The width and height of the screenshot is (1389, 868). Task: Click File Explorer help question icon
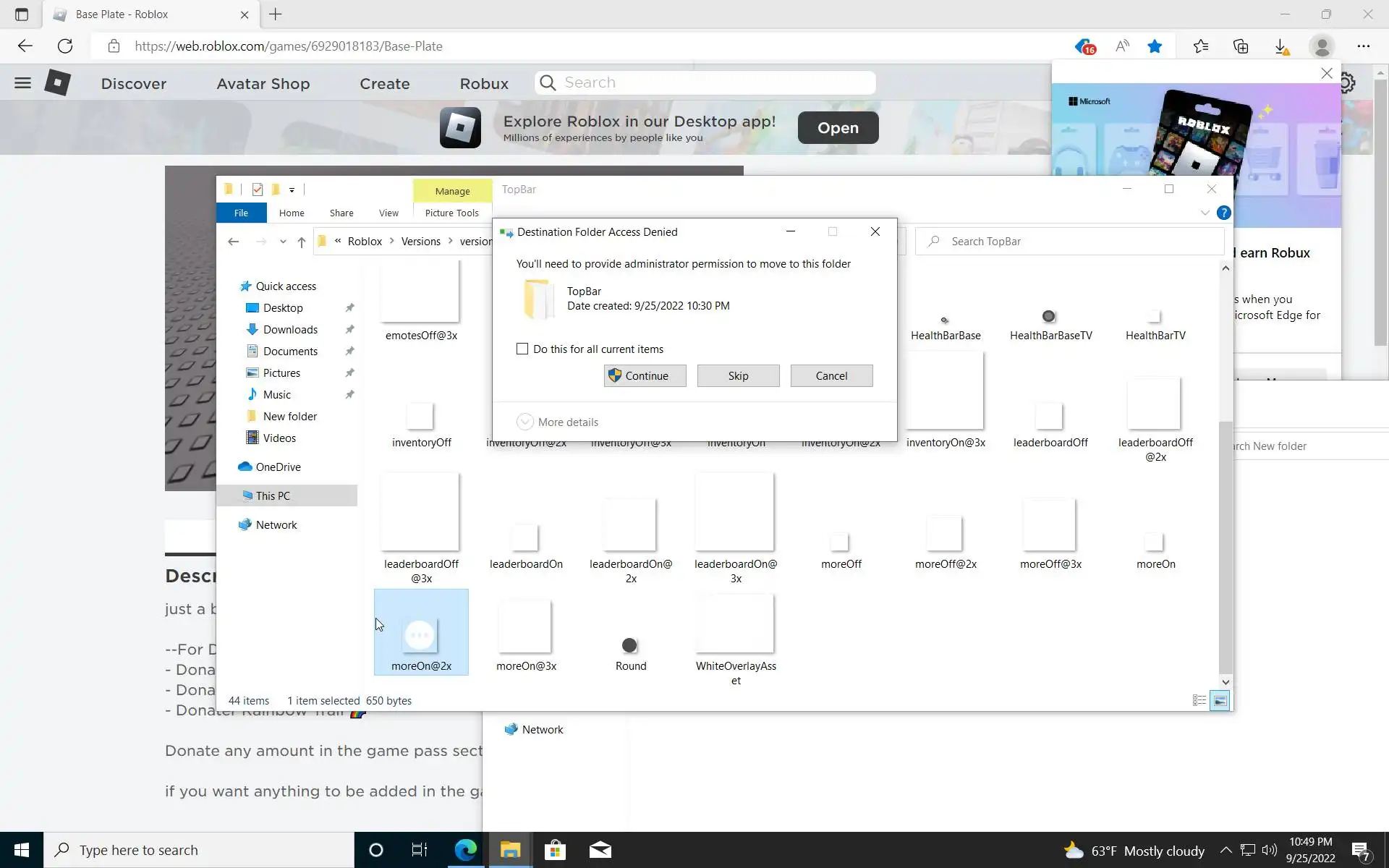[1223, 213]
